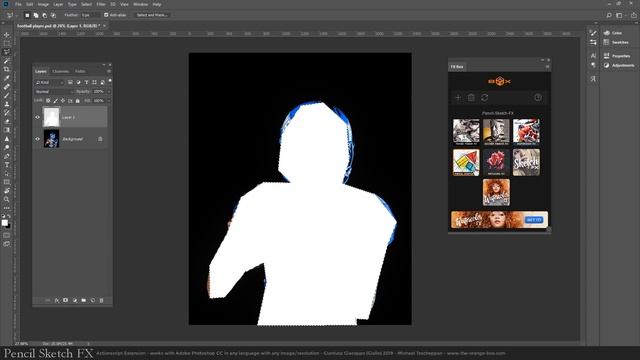
Task: Open the Image menu
Action: 43,4
